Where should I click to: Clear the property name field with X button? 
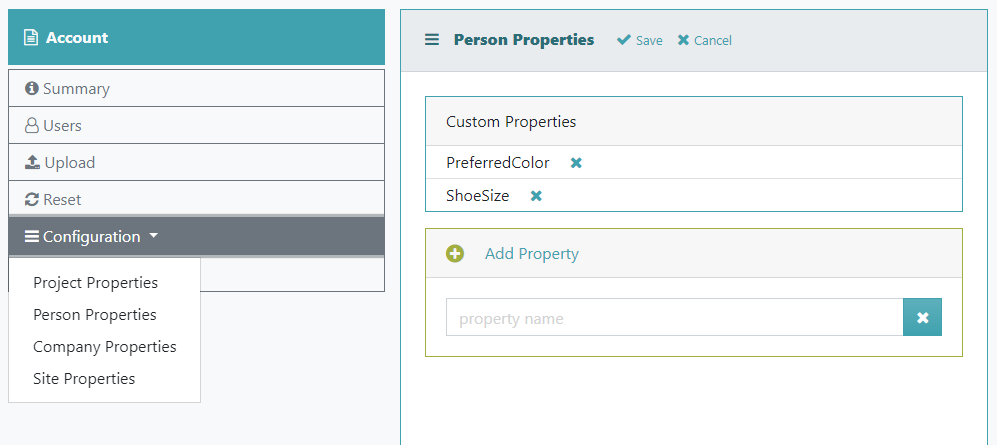click(x=922, y=317)
